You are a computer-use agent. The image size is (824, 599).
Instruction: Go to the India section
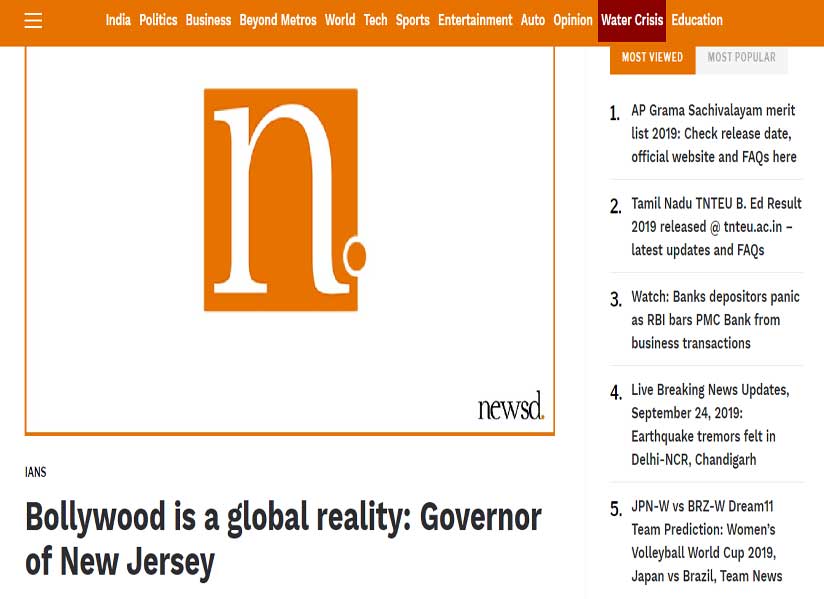(x=118, y=20)
